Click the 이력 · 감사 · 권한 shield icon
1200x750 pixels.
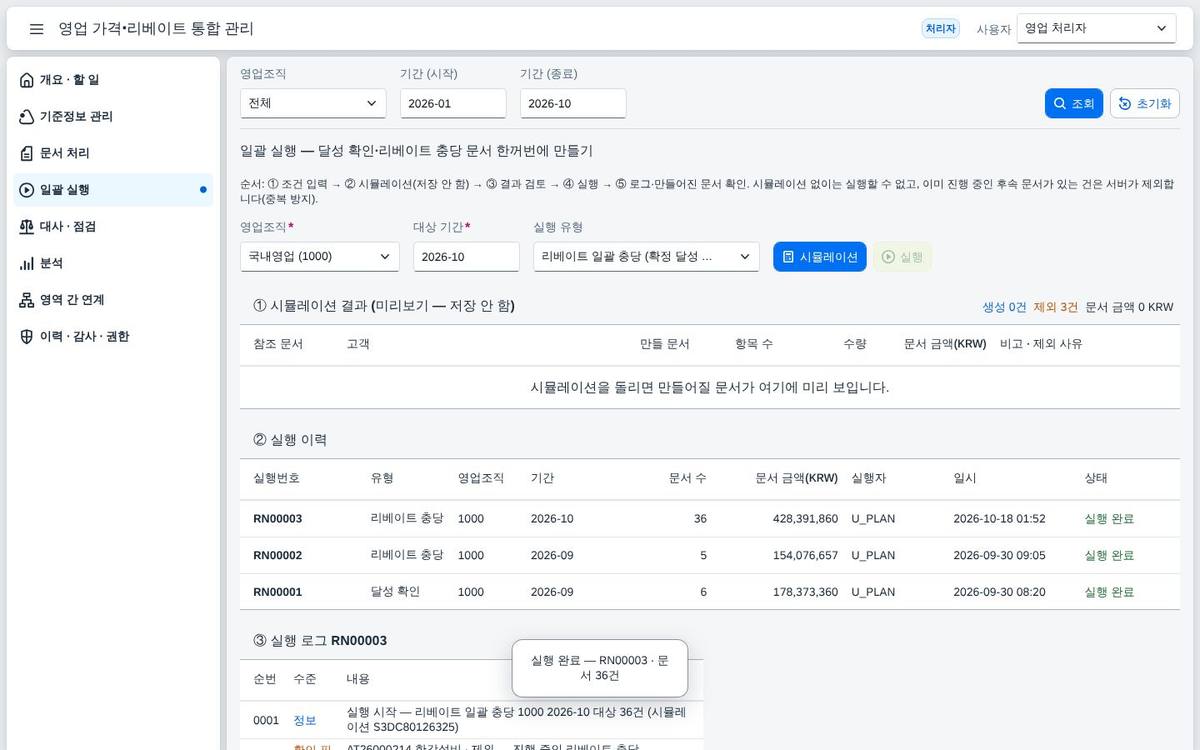tap(27, 337)
